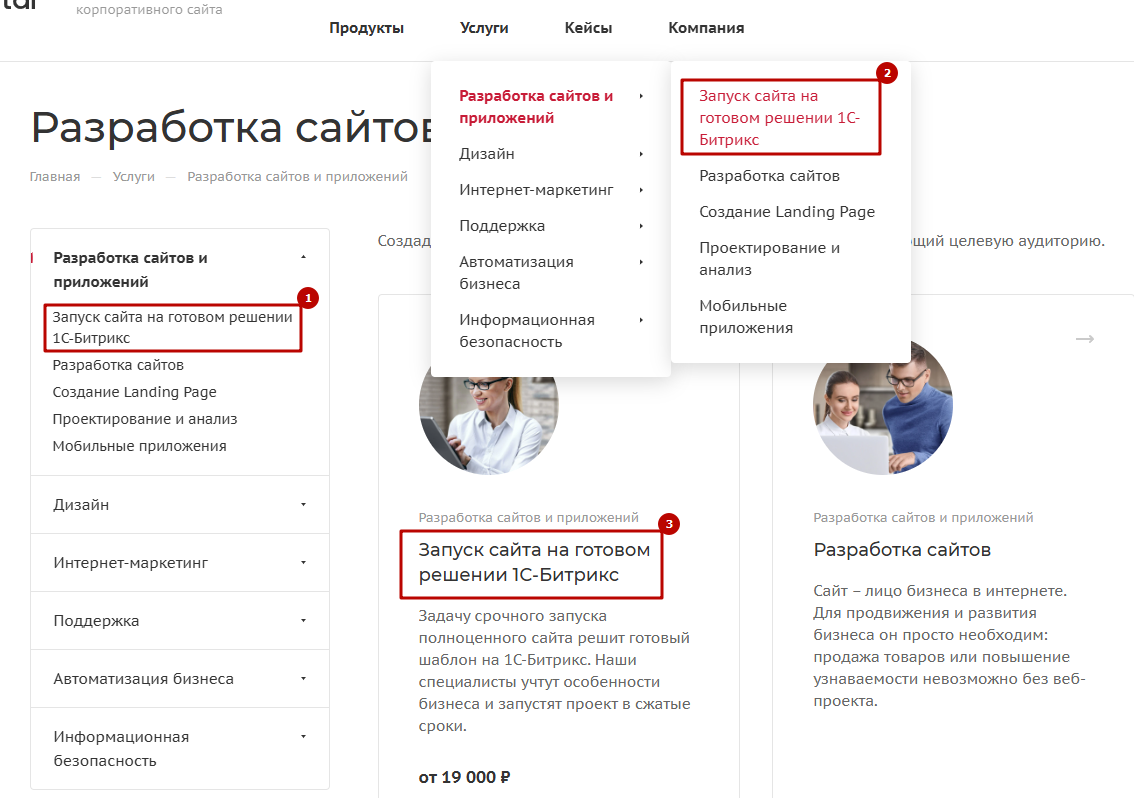The height and width of the screenshot is (798, 1134).
Task: Select Поддержка in the dropdown menu
Action: [502, 226]
